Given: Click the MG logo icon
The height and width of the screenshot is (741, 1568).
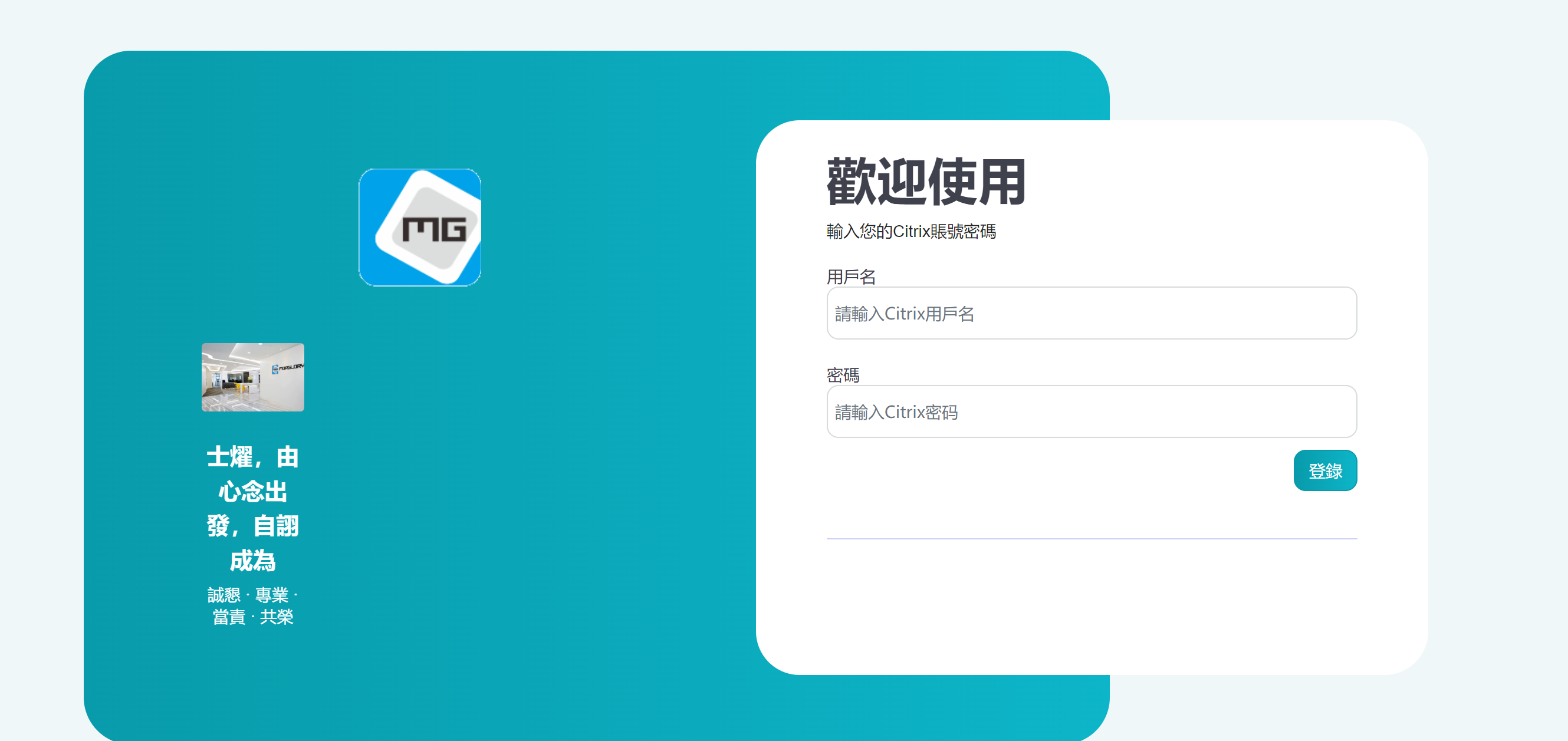Looking at the screenshot, I should pos(419,227).
